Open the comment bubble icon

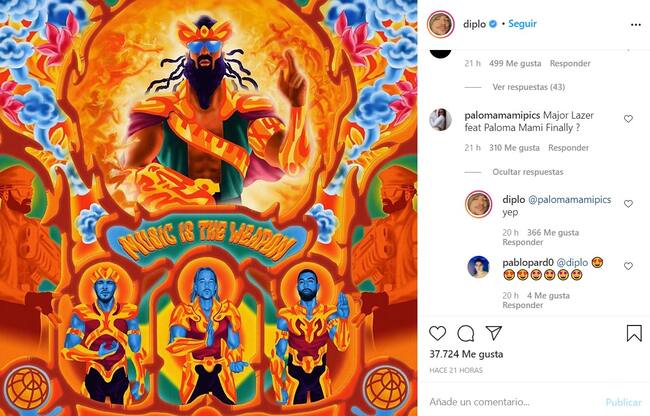pos(466,333)
